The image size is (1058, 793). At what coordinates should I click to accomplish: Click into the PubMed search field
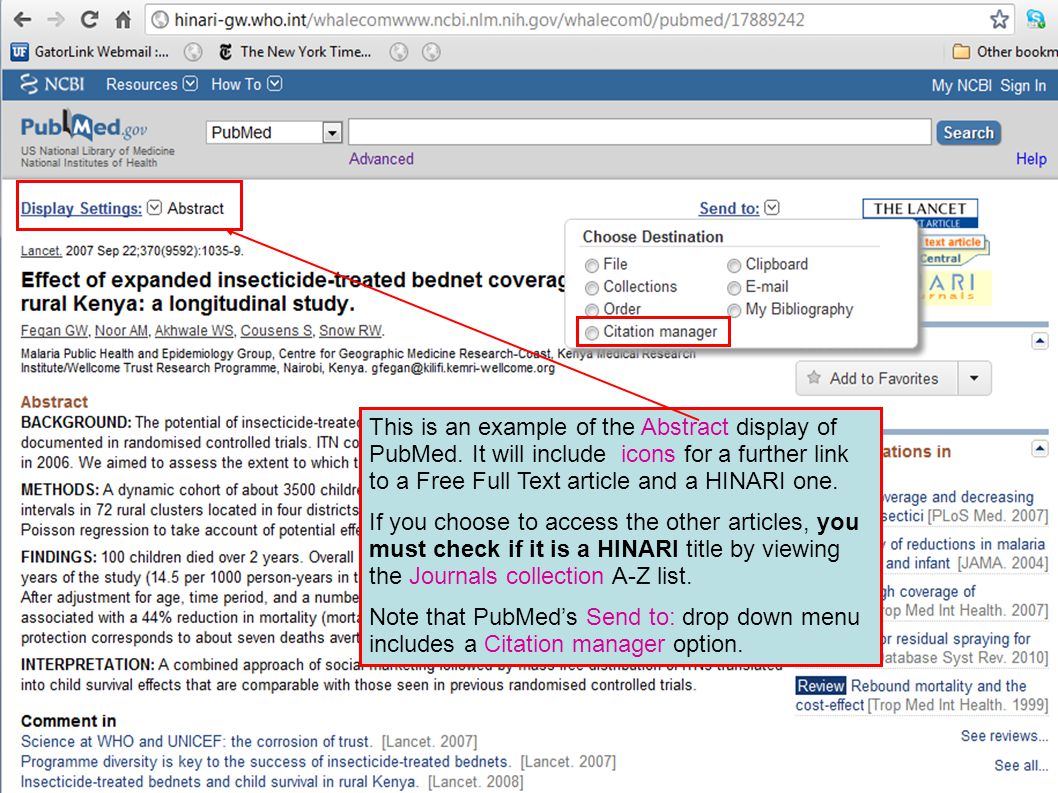click(x=640, y=132)
